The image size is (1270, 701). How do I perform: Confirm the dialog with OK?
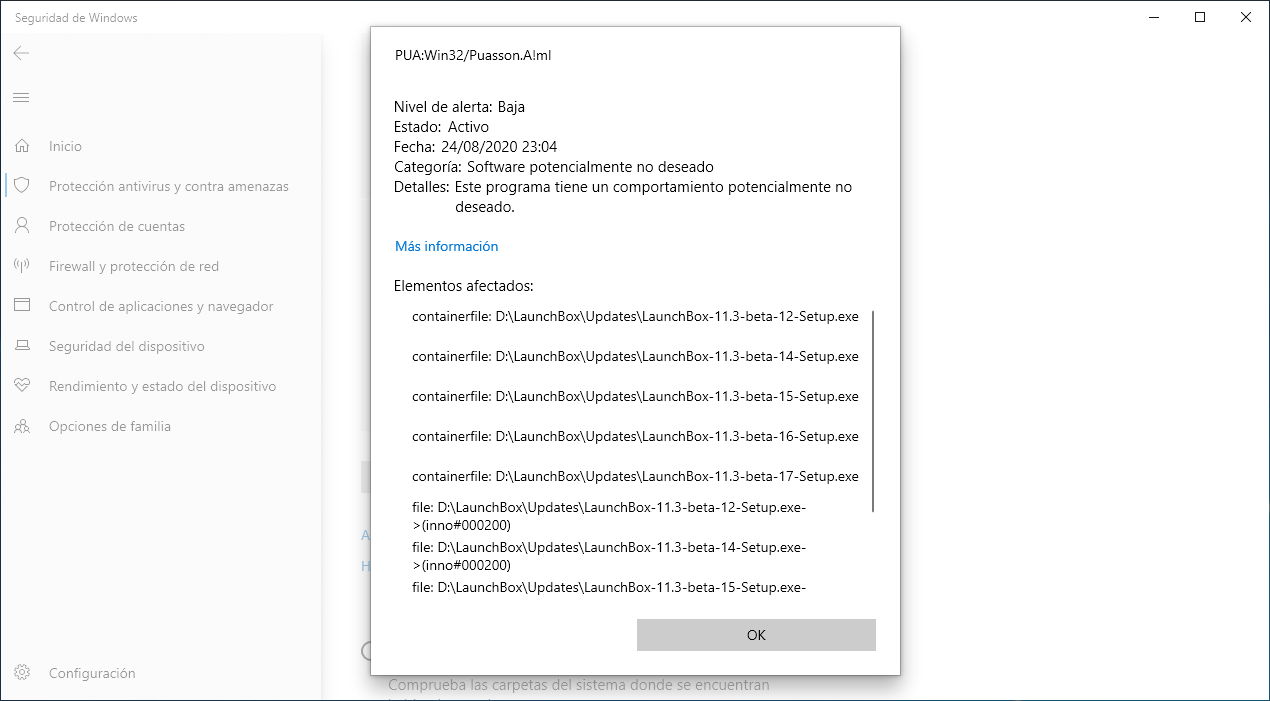pos(756,635)
